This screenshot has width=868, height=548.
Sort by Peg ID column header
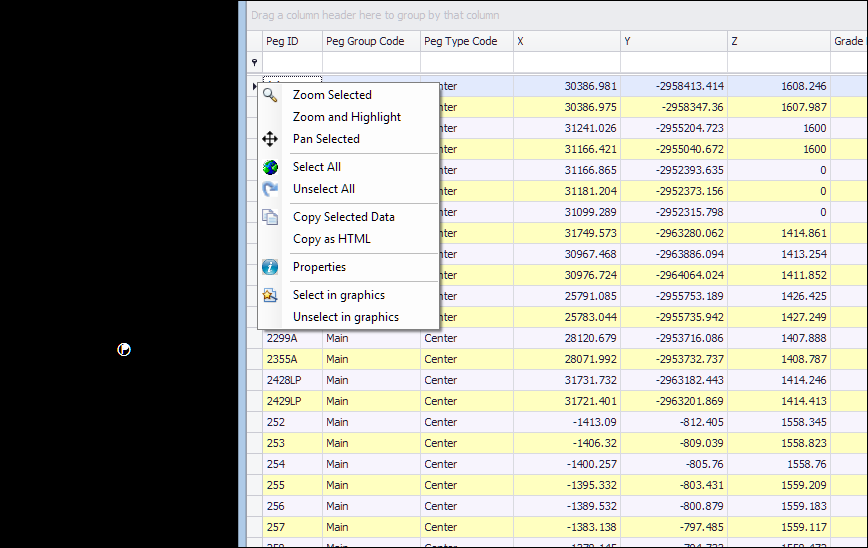(290, 41)
